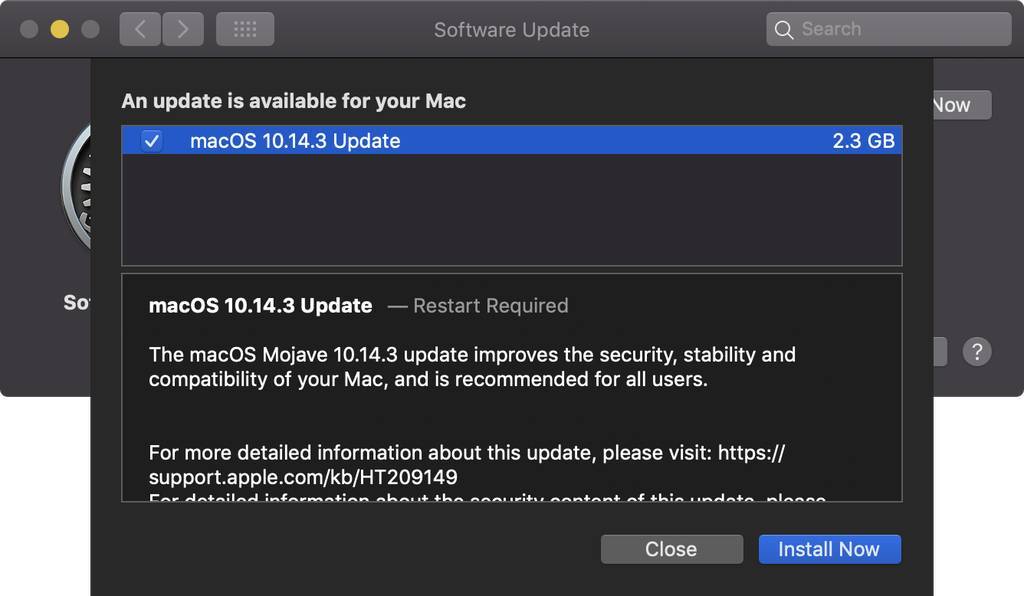Click the magnifying glass search icon
This screenshot has height=596, width=1024.
click(784, 29)
